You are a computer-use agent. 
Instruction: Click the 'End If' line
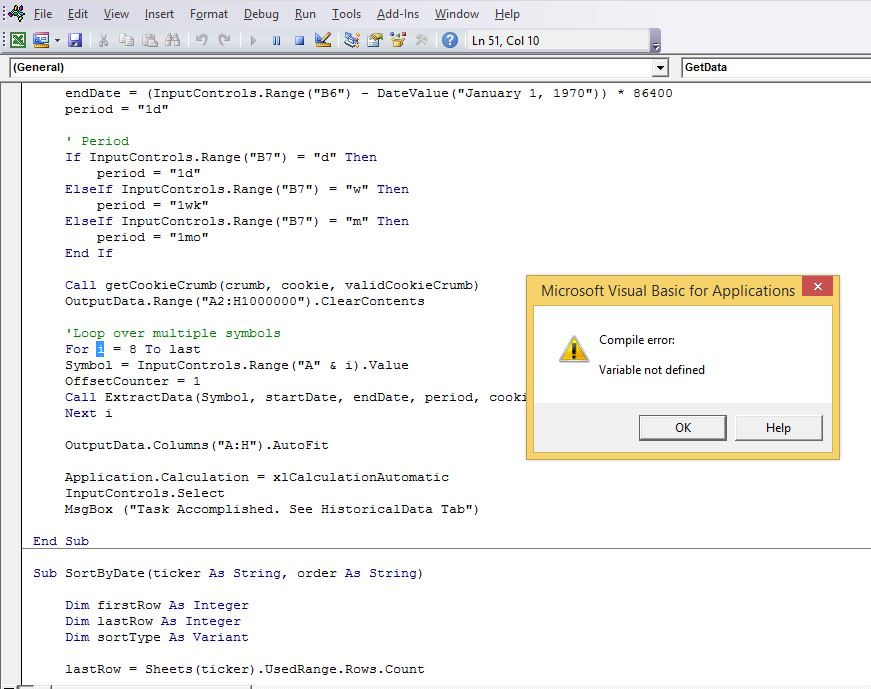pyautogui.click(x=88, y=253)
